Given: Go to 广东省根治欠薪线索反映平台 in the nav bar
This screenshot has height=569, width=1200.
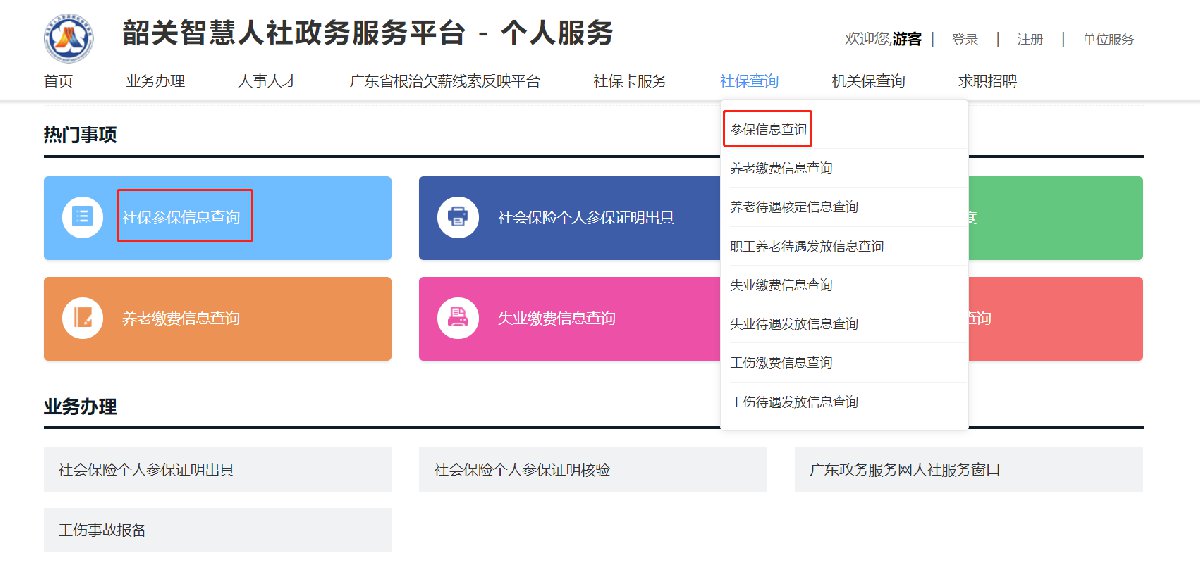Looking at the screenshot, I should pyautogui.click(x=445, y=82).
